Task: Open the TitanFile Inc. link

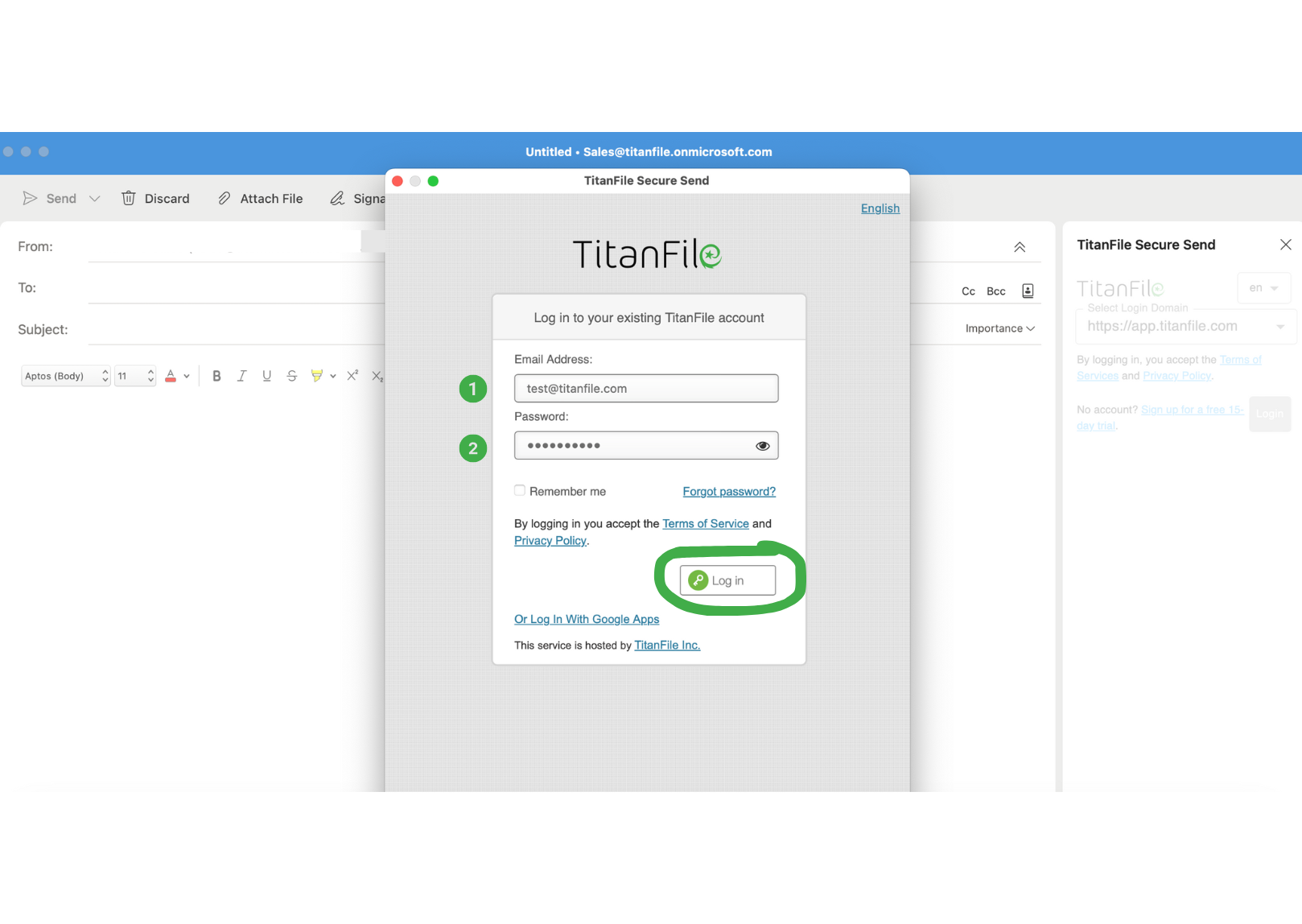Action: coord(667,646)
